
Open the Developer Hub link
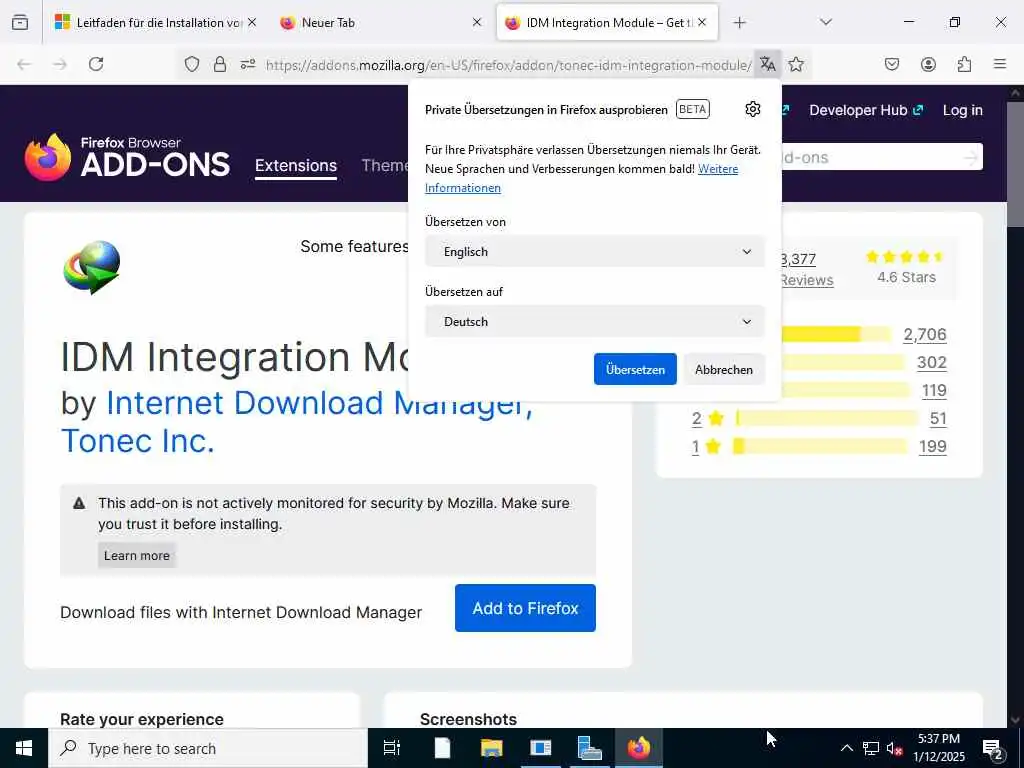(866, 110)
